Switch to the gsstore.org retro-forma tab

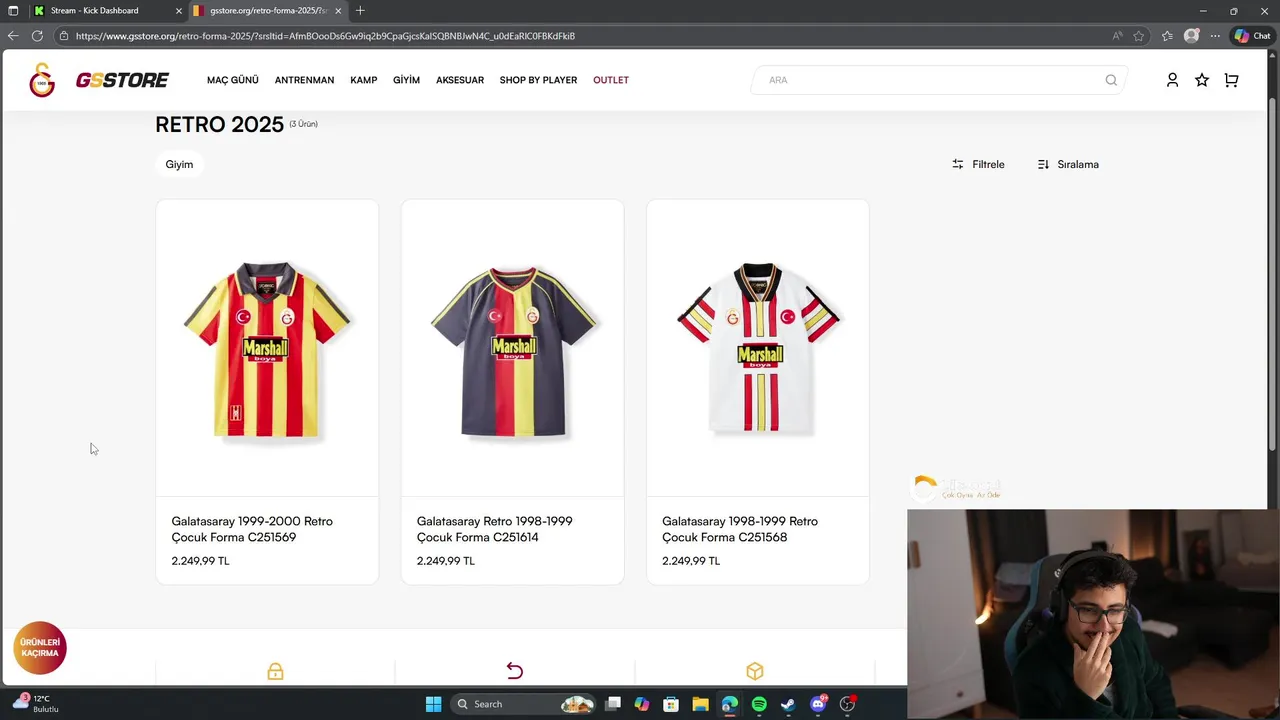267,11
